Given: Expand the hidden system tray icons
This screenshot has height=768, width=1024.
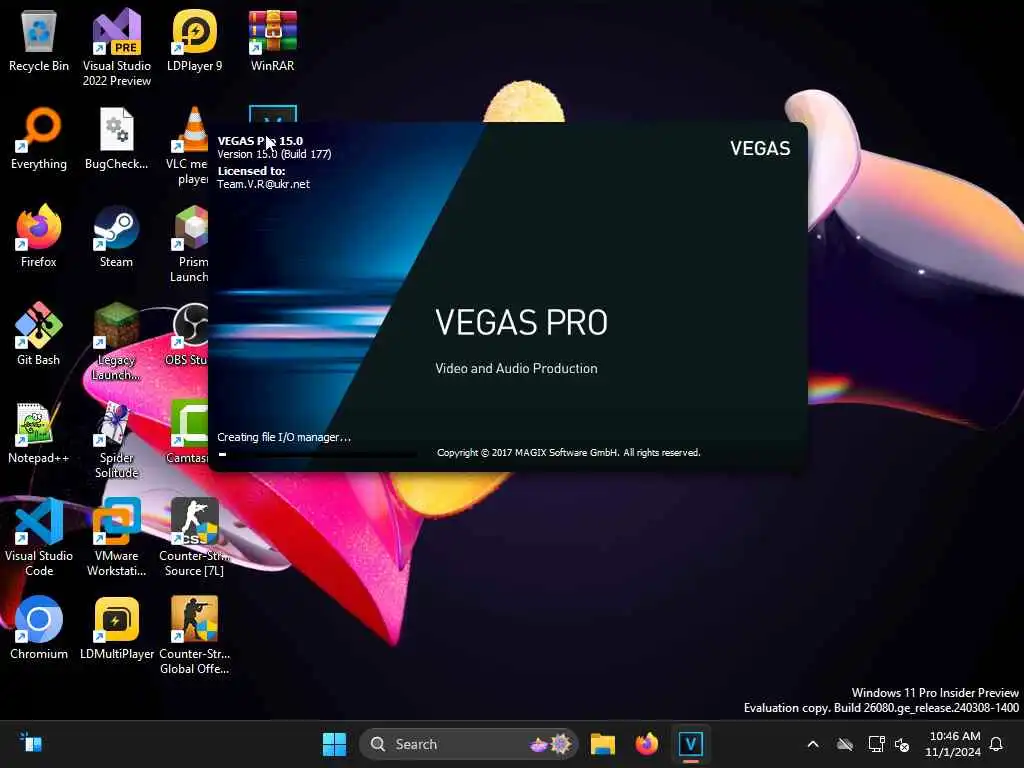Looking at the screenshot, I should pos(813,744).
